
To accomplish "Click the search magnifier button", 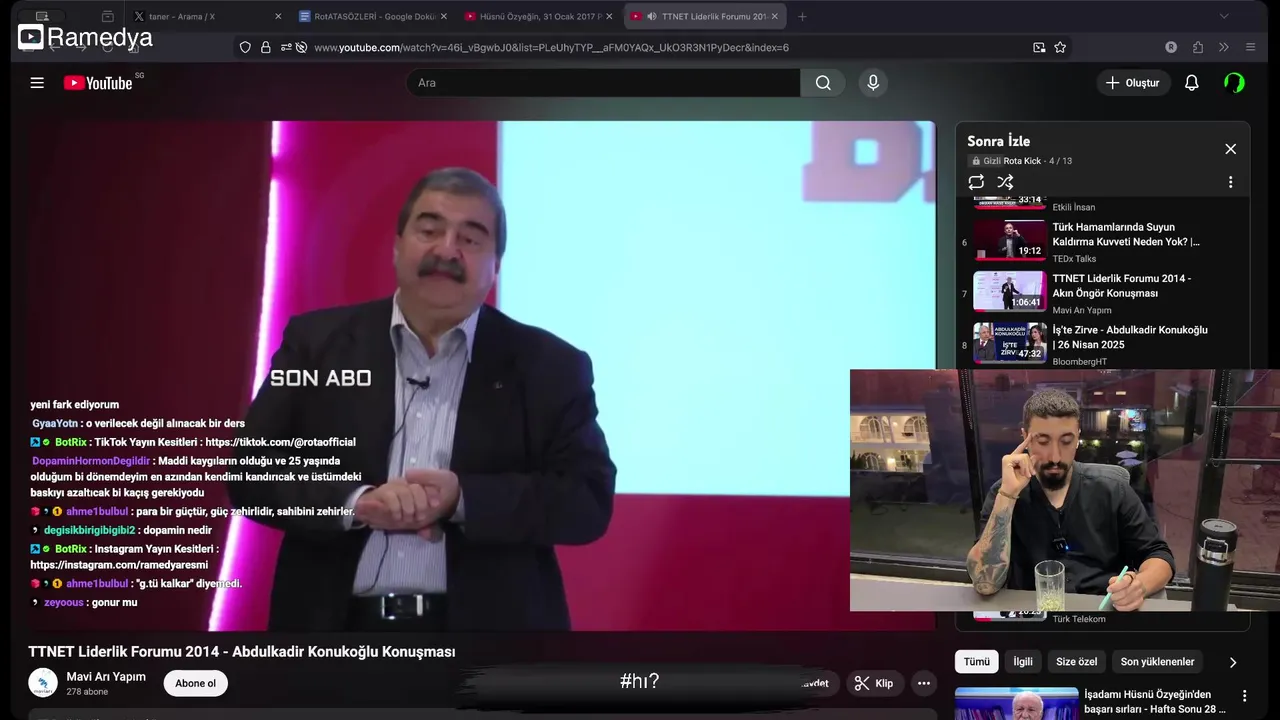I will pyautogui.click(x=823, y=83).
